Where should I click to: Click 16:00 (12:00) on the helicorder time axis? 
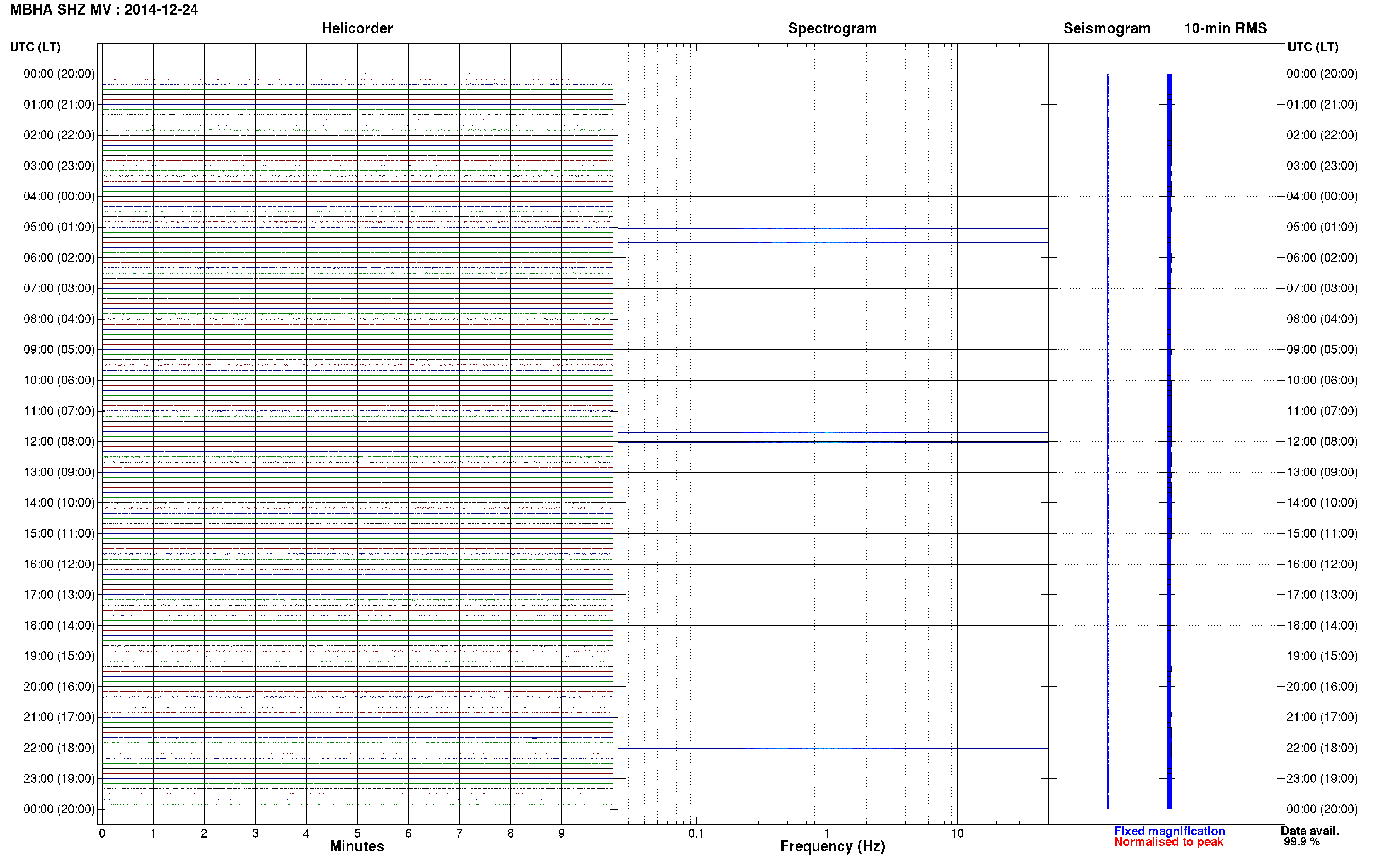pos(59,564)
